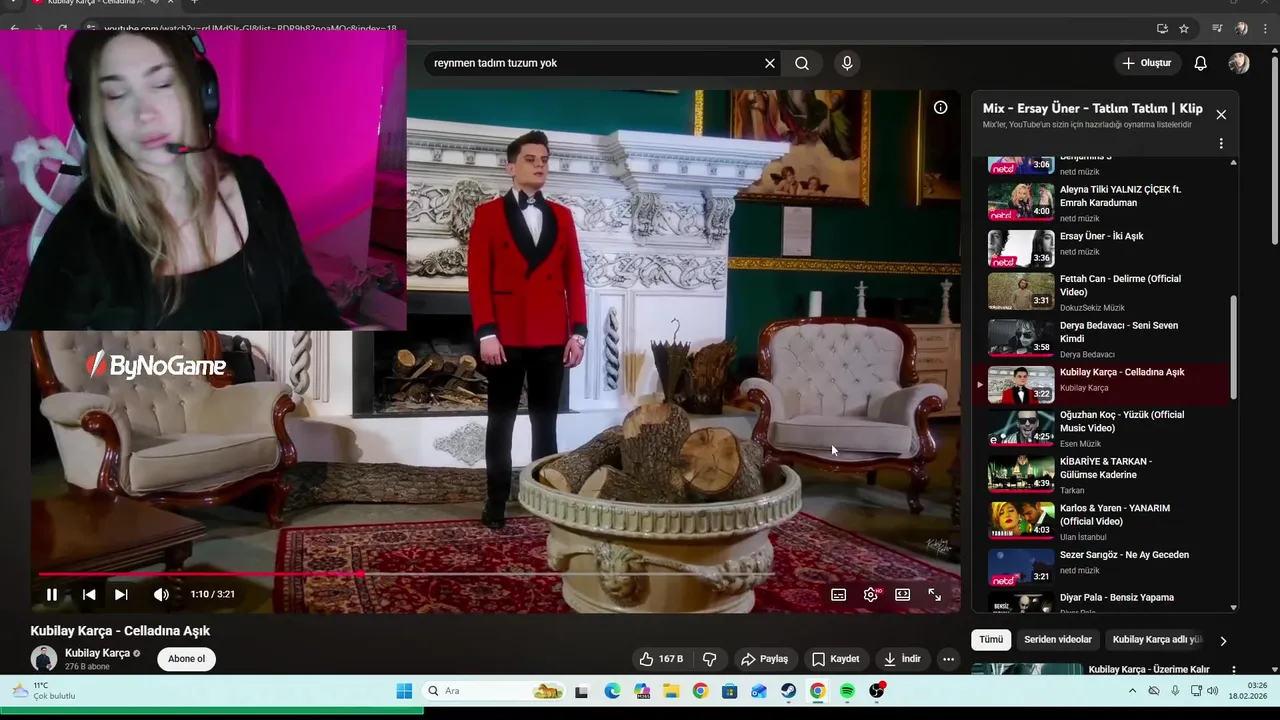Clear the YouTube search text
The height and width of the screenshot is (720, 1280).
[770, 63]
